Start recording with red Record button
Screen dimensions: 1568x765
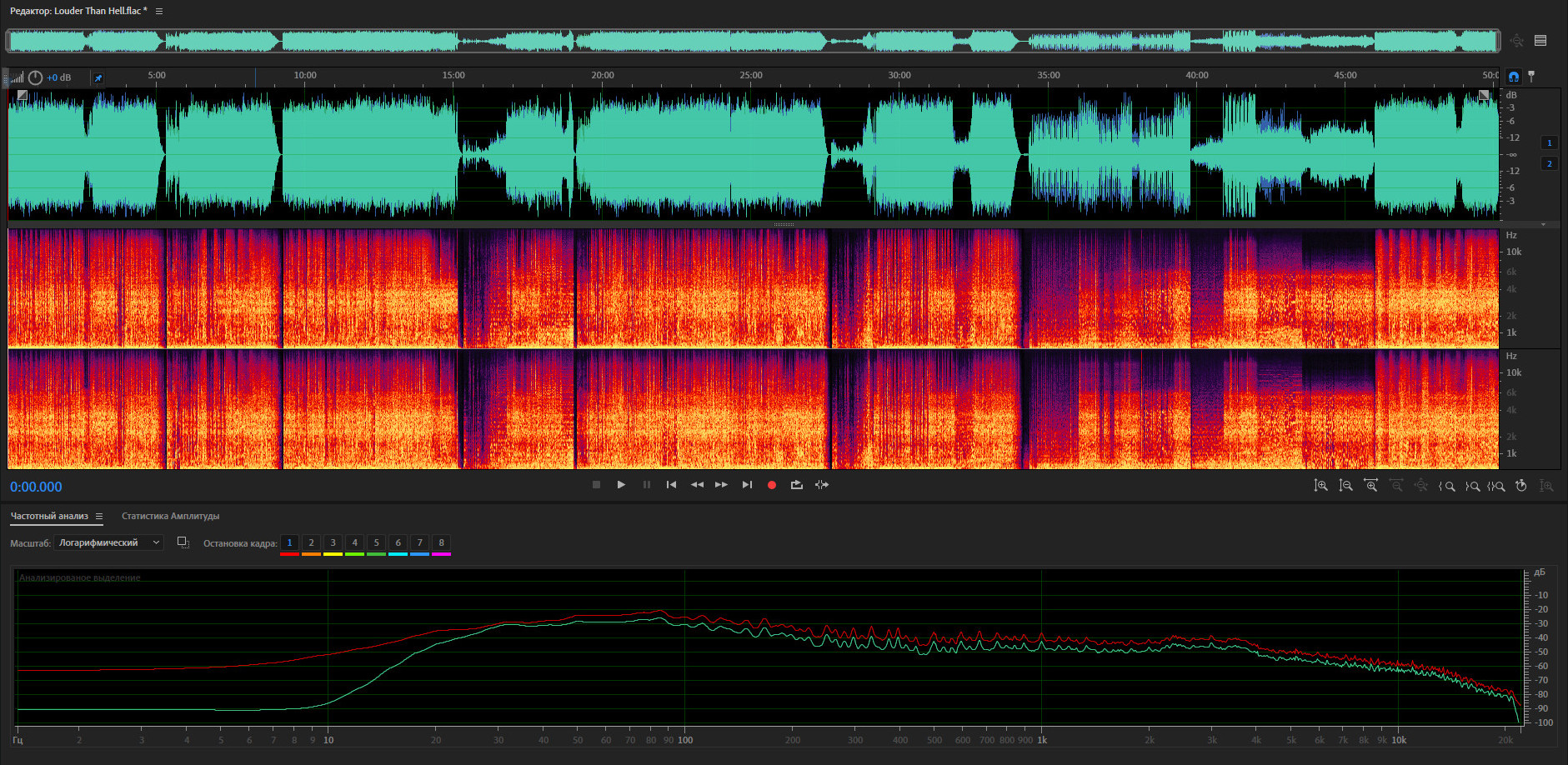[772, 485]
